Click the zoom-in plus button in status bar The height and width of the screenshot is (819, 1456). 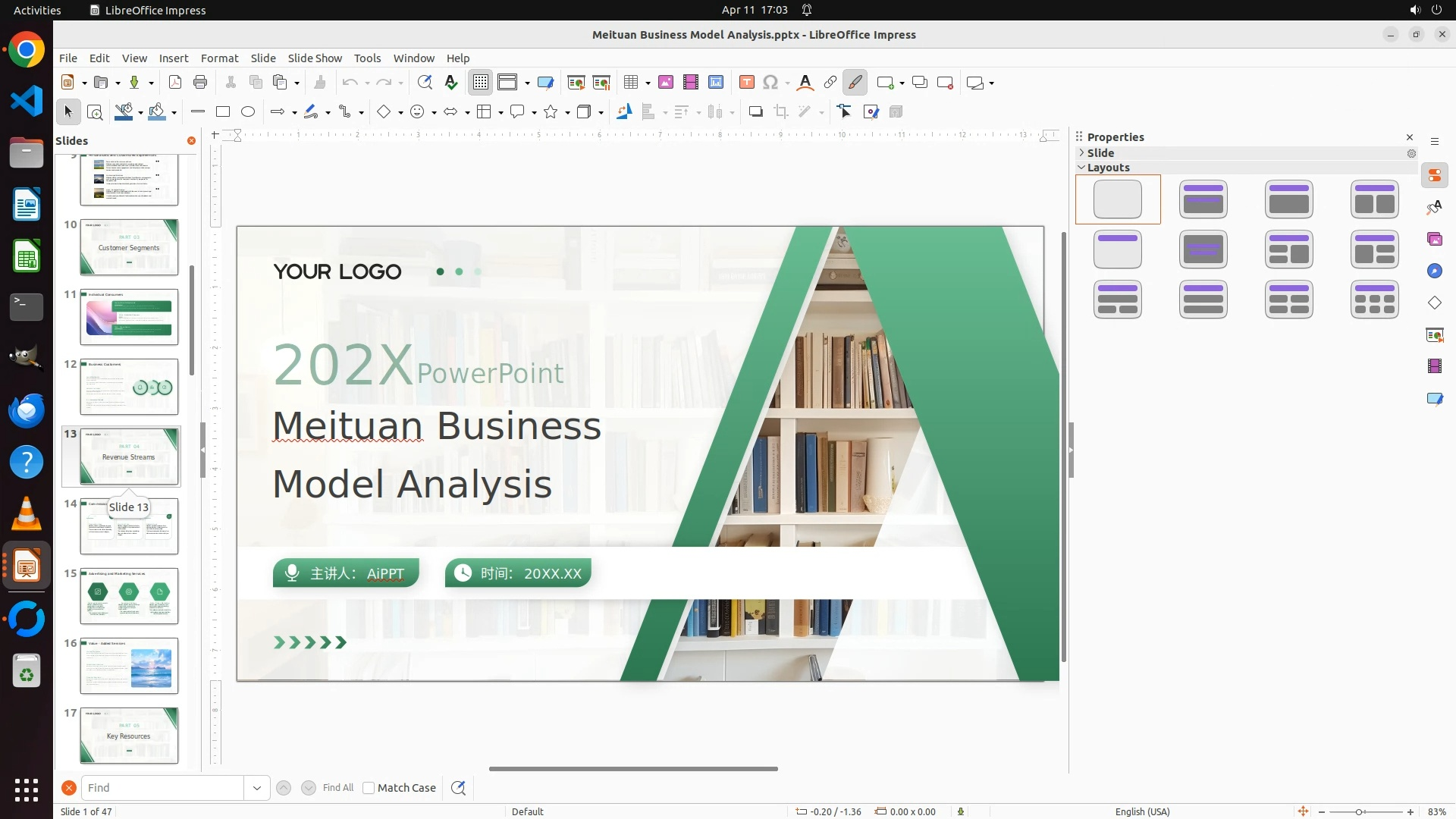1410,812
